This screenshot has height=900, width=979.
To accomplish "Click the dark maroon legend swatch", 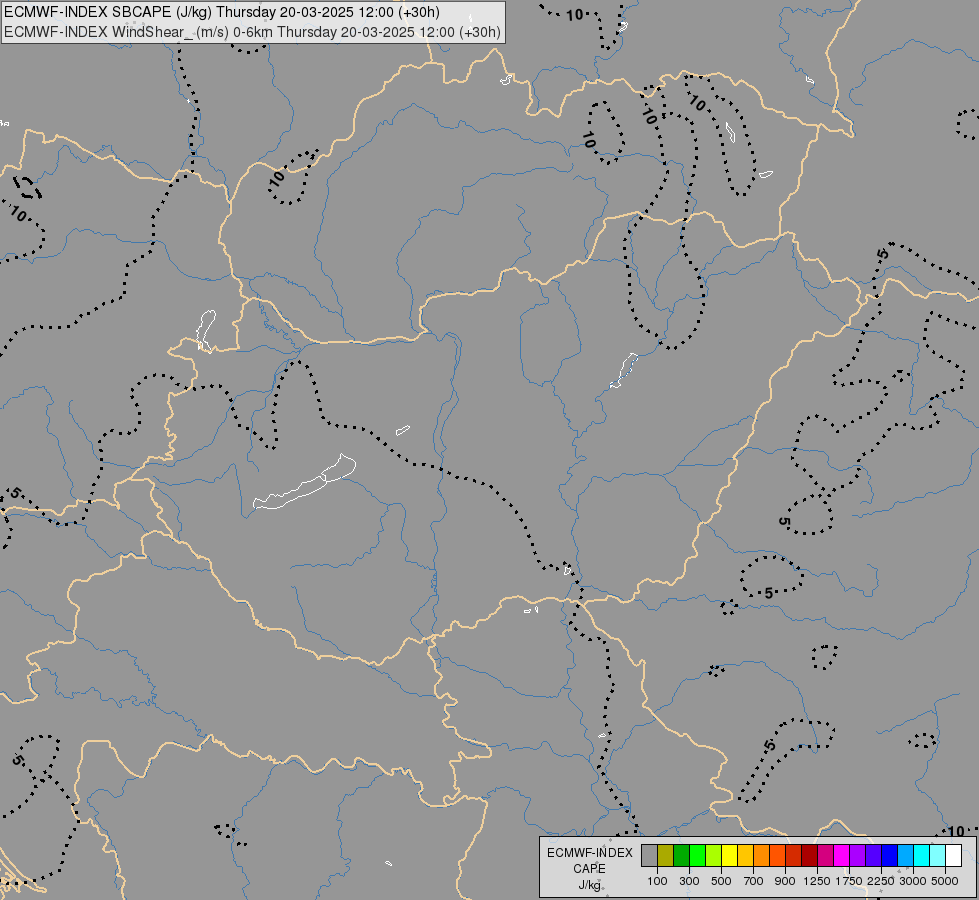I will [809, 855].
